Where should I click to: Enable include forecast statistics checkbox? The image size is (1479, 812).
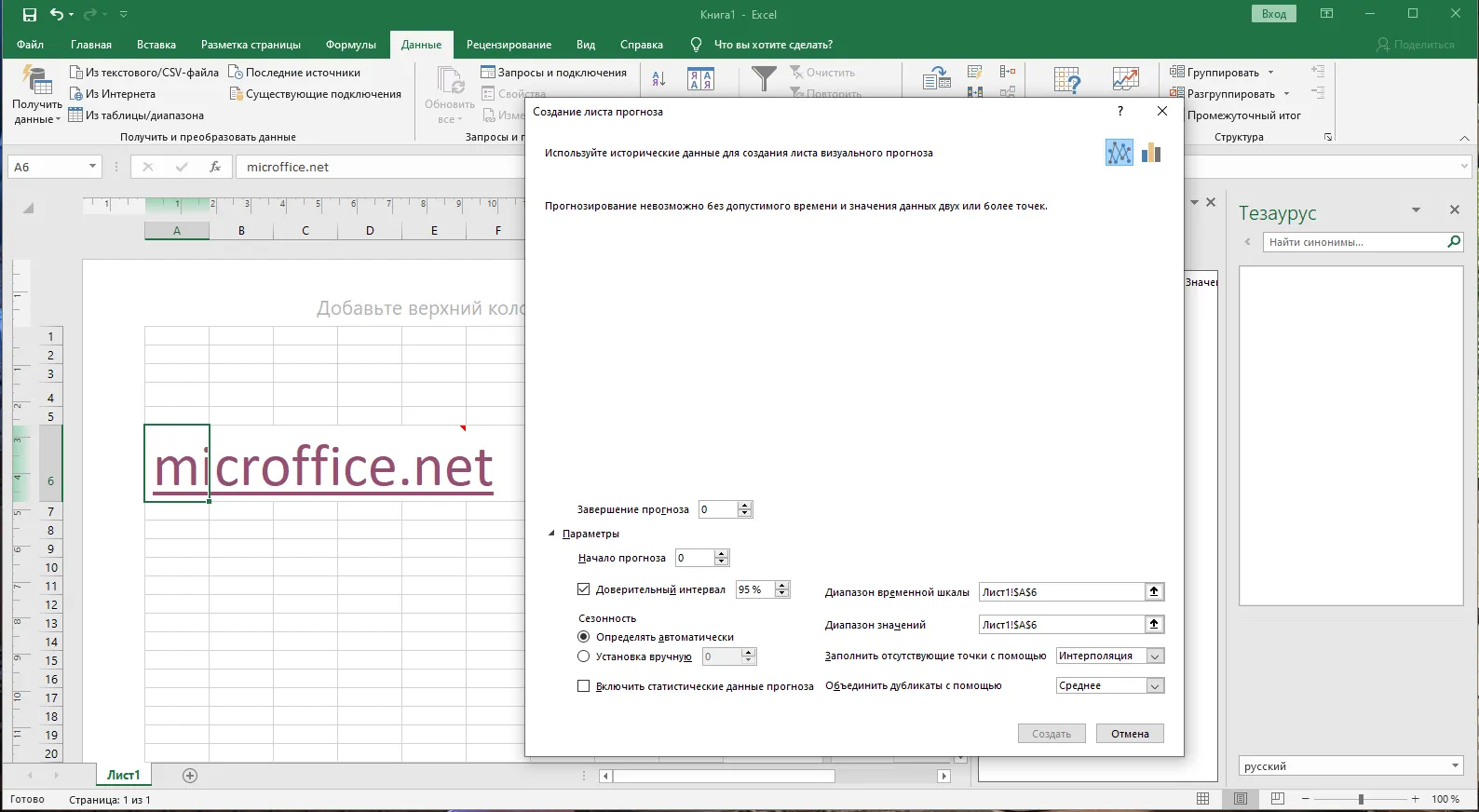click(584, 686)
